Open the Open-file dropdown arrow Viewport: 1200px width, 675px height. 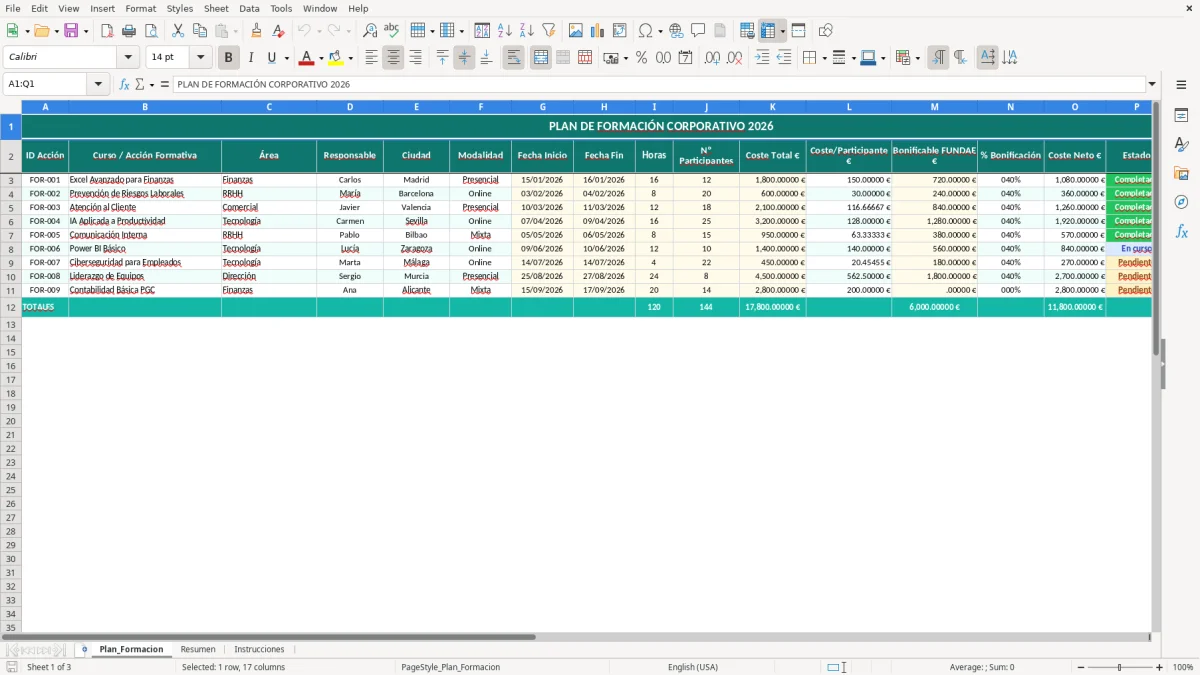[56, 31]
